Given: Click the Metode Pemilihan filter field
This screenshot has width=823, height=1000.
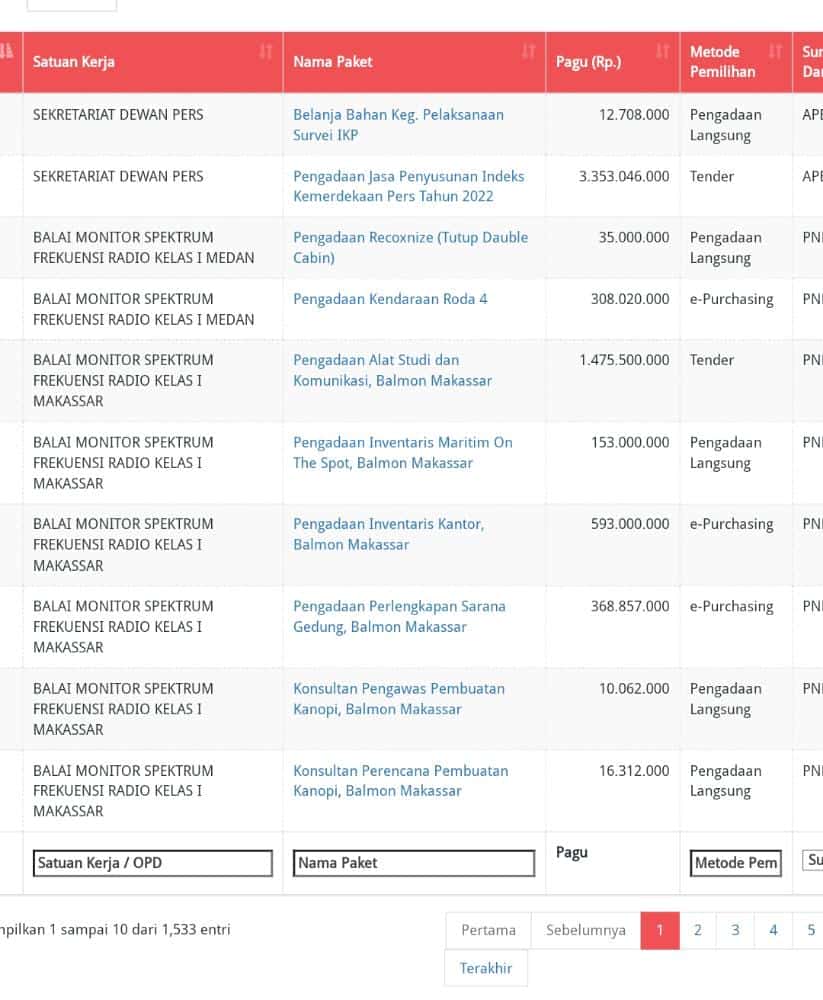Looking at the screenshot, I should point(735,863).
